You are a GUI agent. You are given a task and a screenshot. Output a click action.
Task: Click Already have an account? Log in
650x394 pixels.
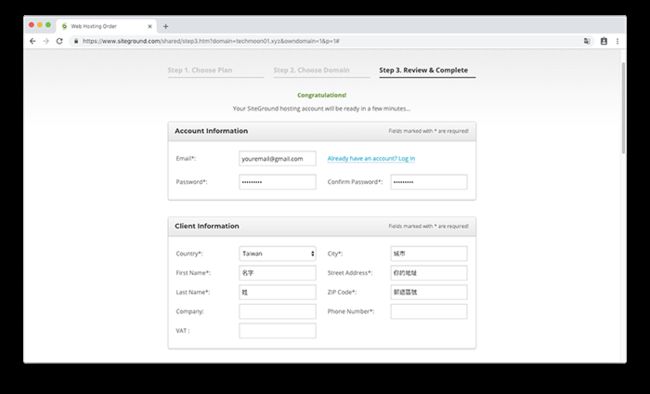pyautogui.click(x=371, y=158)
